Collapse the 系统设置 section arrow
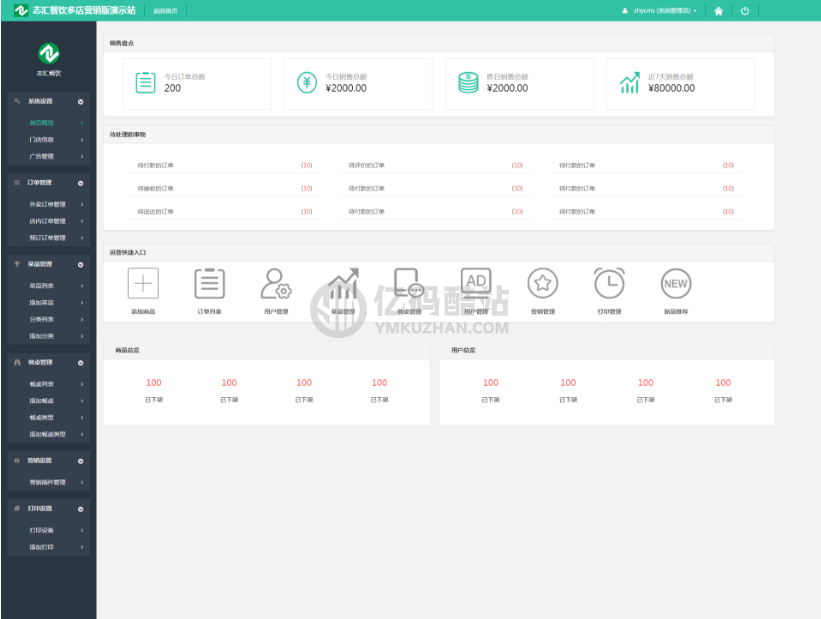 point(81,102)
